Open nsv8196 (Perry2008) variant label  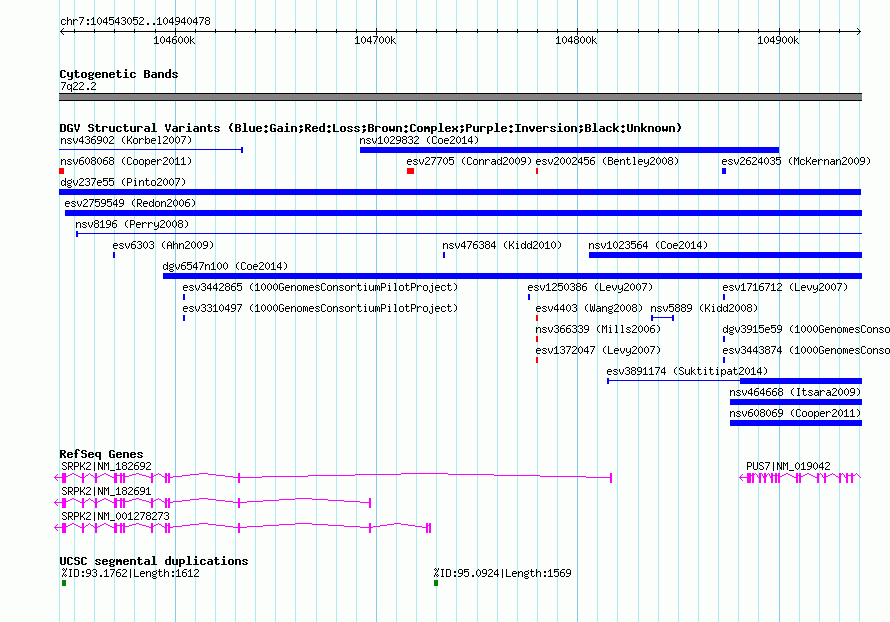(x=132, y=224)
